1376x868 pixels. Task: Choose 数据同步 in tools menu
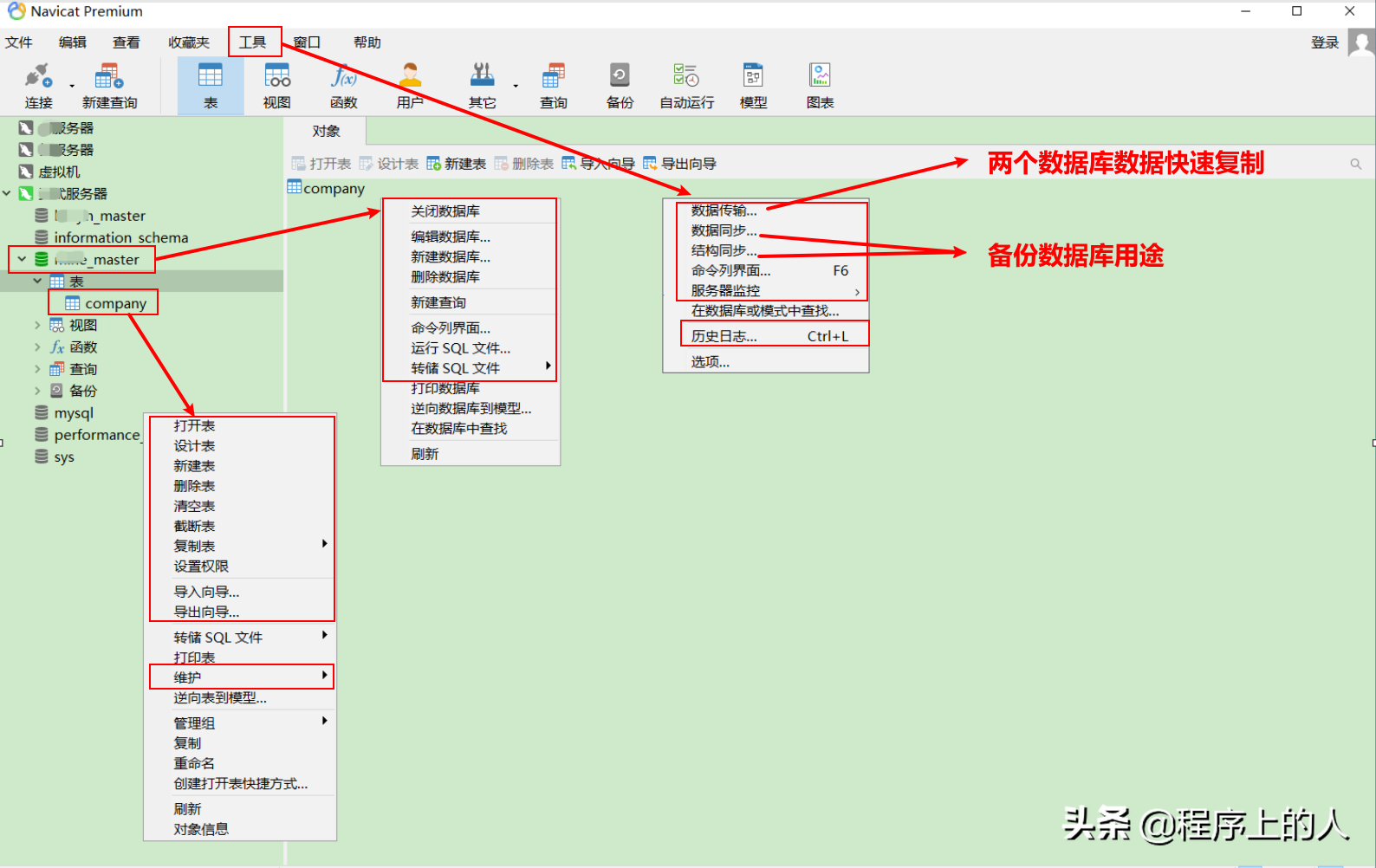[x=766, y=230]
